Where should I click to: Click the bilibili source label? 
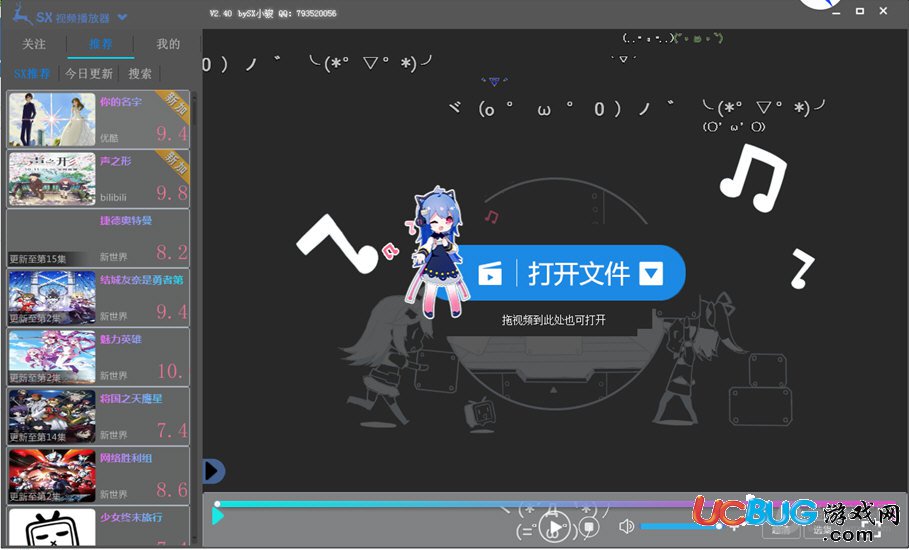(113, 197)
